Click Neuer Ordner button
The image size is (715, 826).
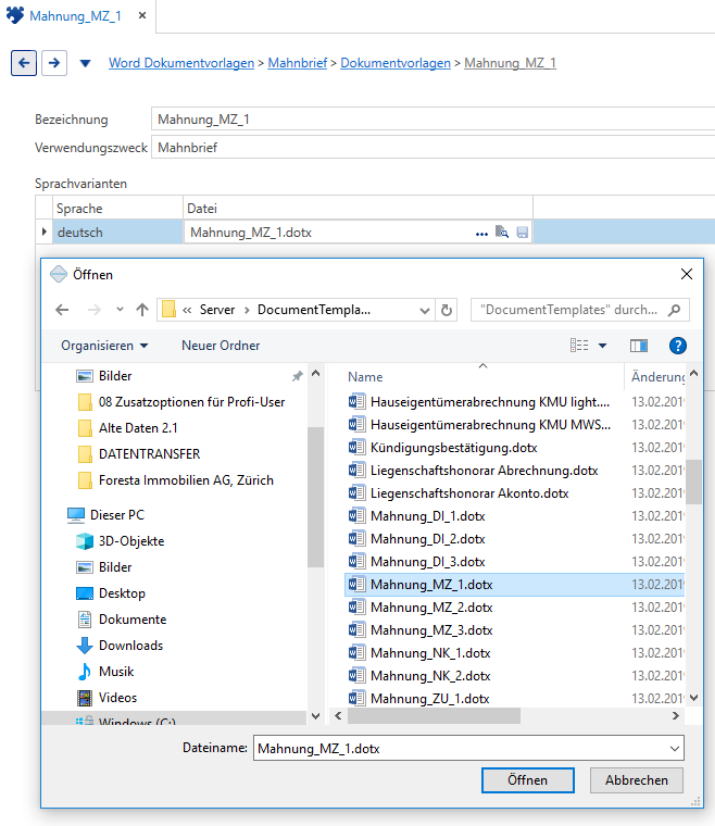pos(221,346)
